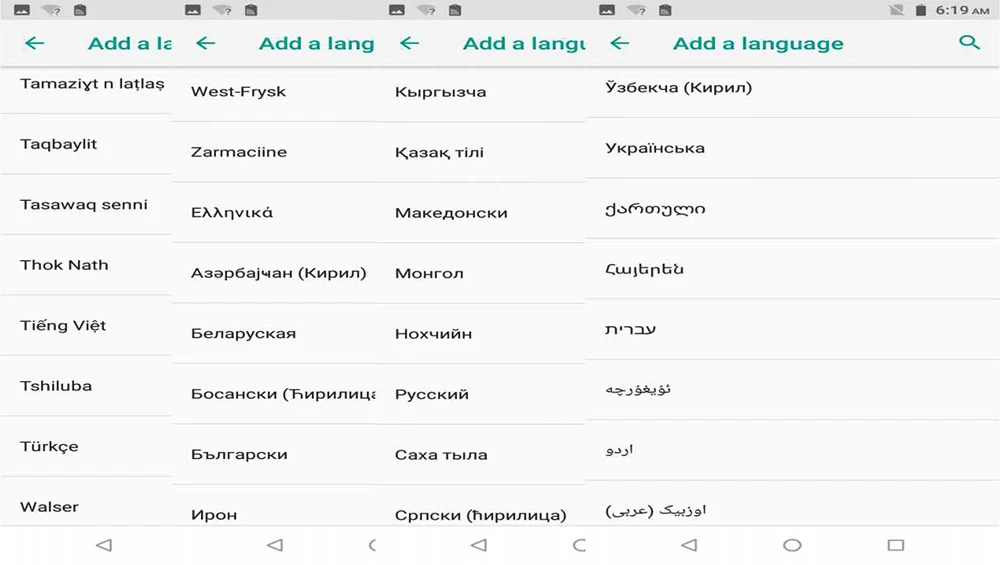1000x565 pixels.
Task: Tap the search magnifier icon
Action: pos(969,43)
